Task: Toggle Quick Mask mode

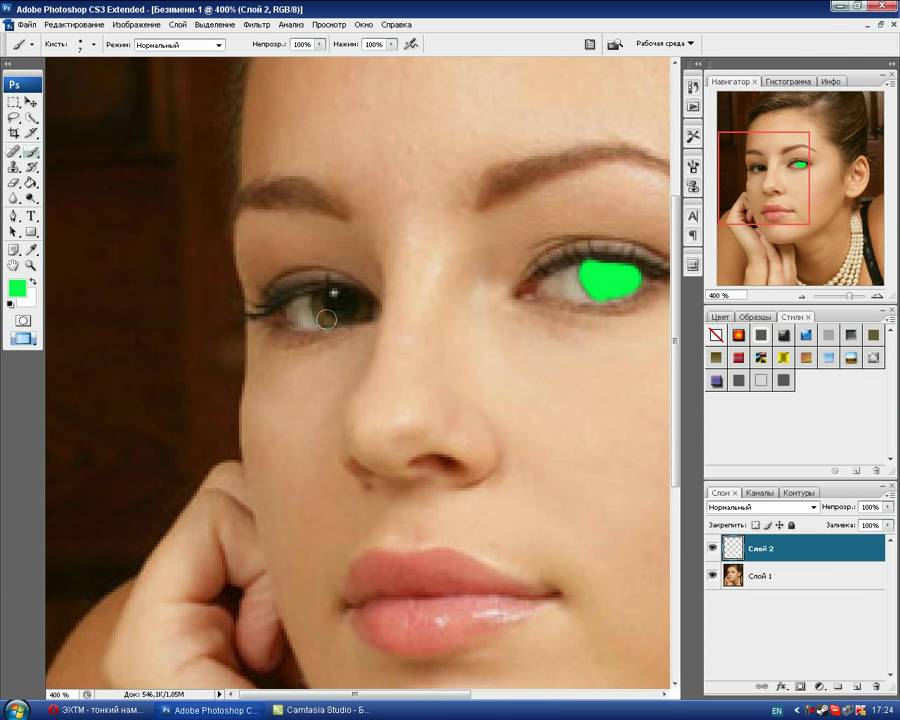Action: 23,320
